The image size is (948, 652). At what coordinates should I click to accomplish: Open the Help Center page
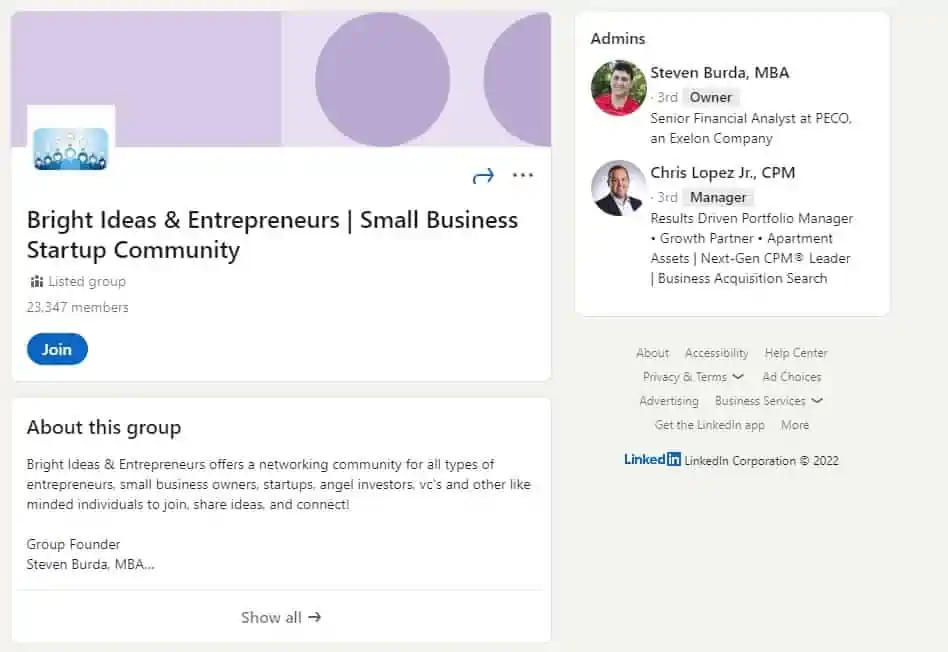point(795,353)
